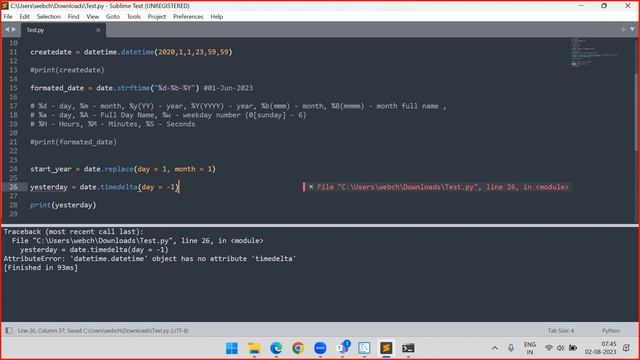The width and height of the screenshot is (640, 360).
Task: Open the Find menu
Action: pos(73,17)
